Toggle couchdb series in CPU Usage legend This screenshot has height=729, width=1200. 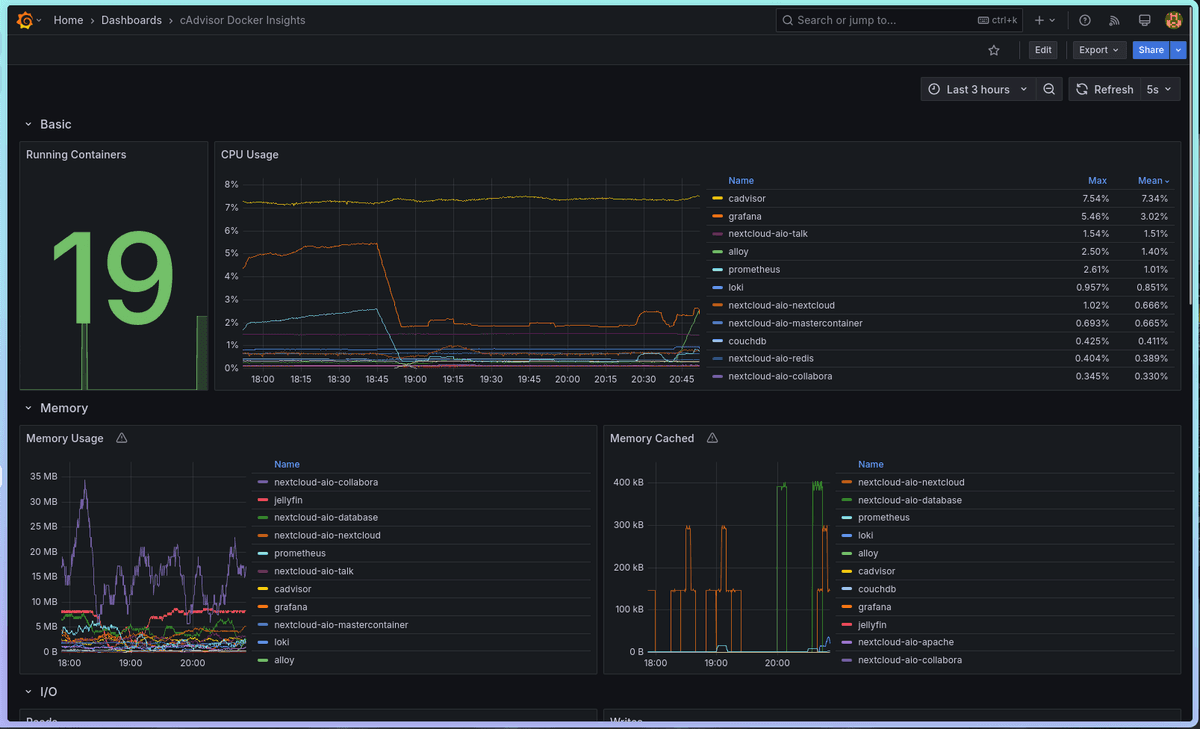pos(748,341)
